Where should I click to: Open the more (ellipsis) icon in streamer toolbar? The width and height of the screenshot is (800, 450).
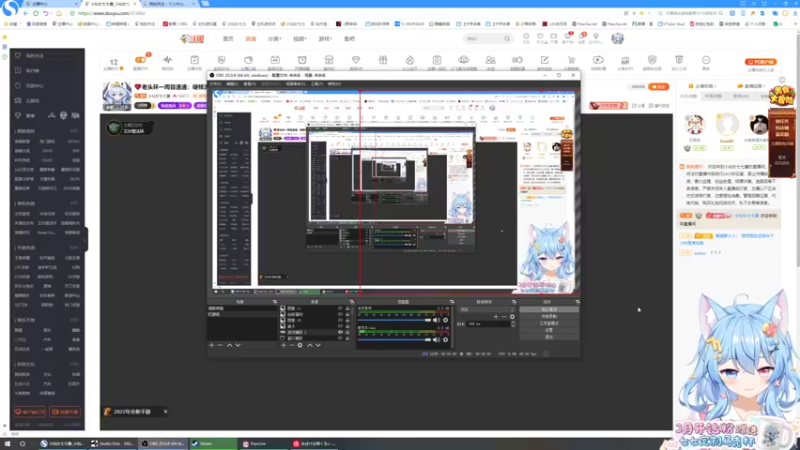(706, 60)
